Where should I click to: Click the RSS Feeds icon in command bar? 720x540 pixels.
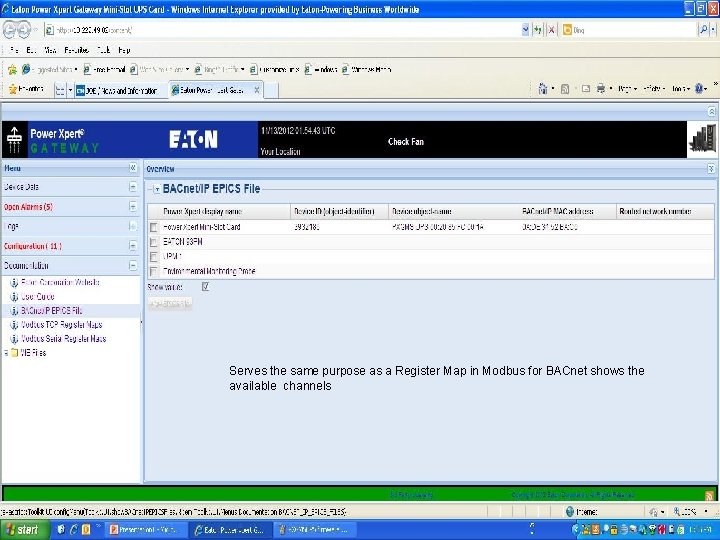point(565,89)
